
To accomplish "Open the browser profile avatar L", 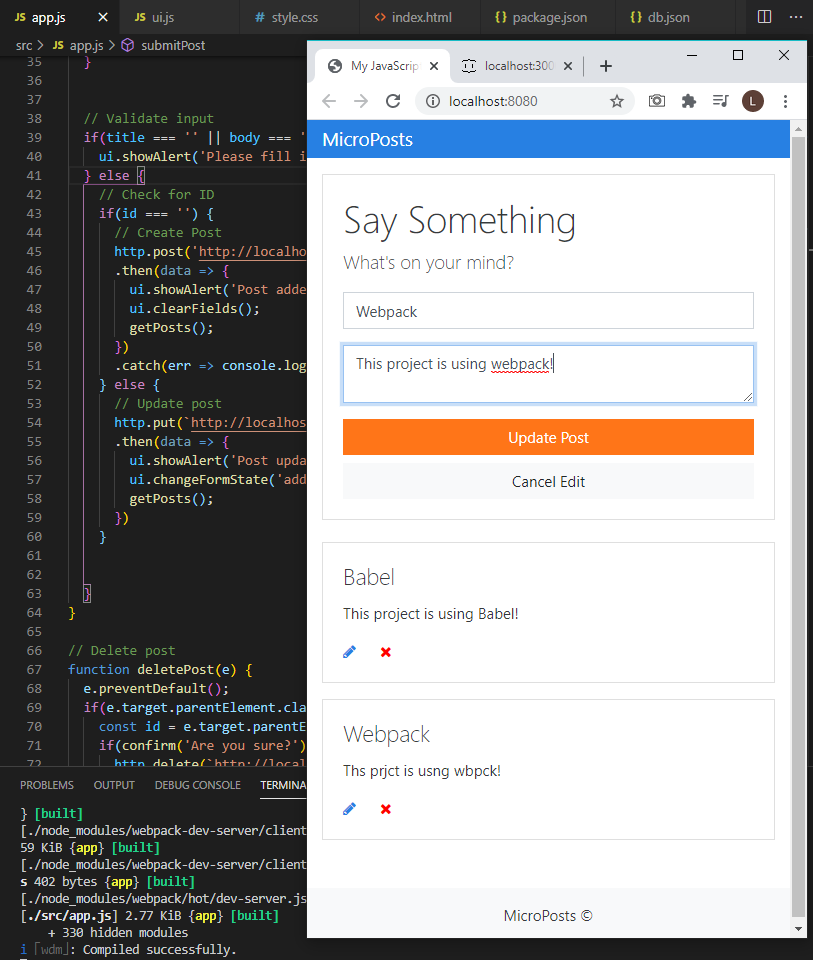I will tap(753, 101).
